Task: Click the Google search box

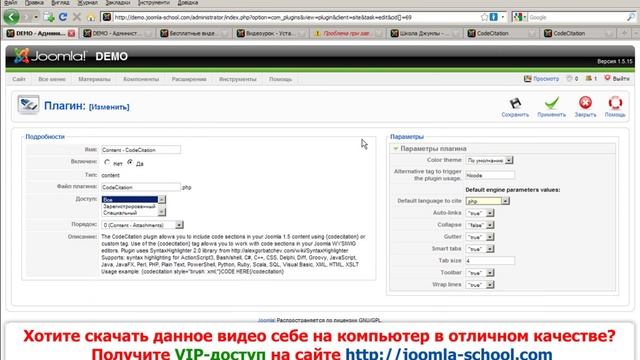Action: pyautogui.click(x=576, y=17)
